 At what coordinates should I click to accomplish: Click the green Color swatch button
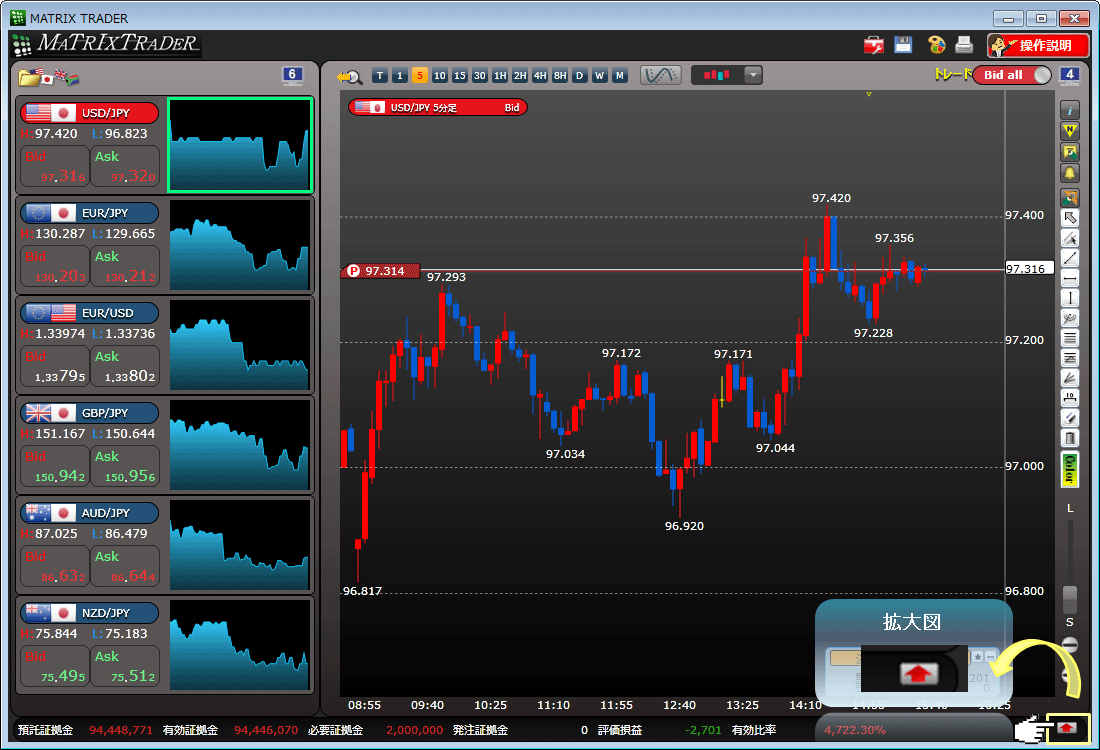coord(1070,470)
